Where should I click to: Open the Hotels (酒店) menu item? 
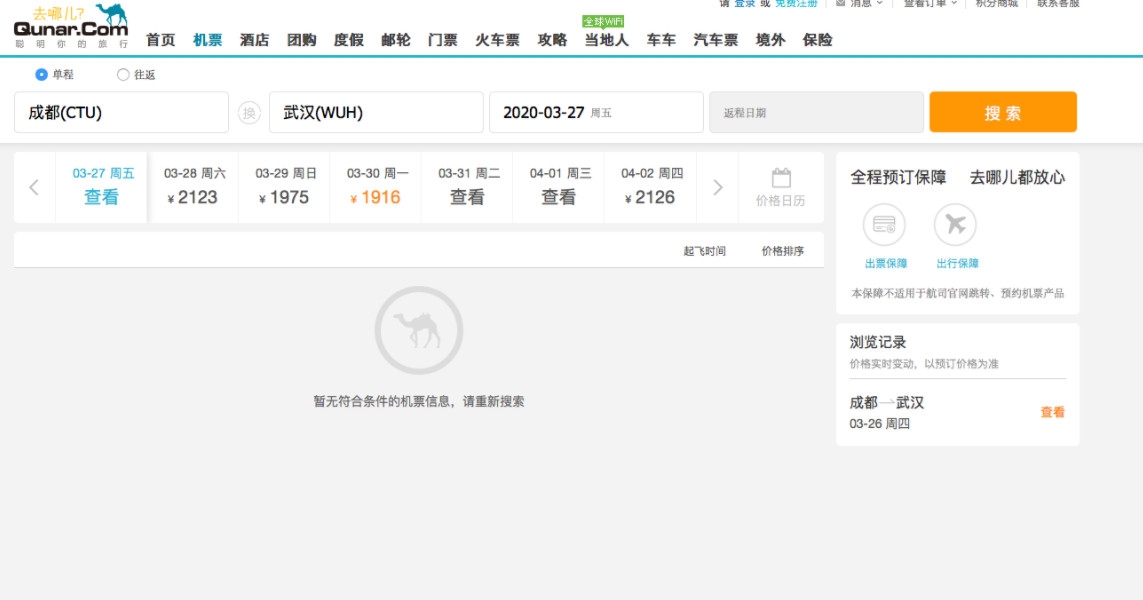tap(254, 40)
